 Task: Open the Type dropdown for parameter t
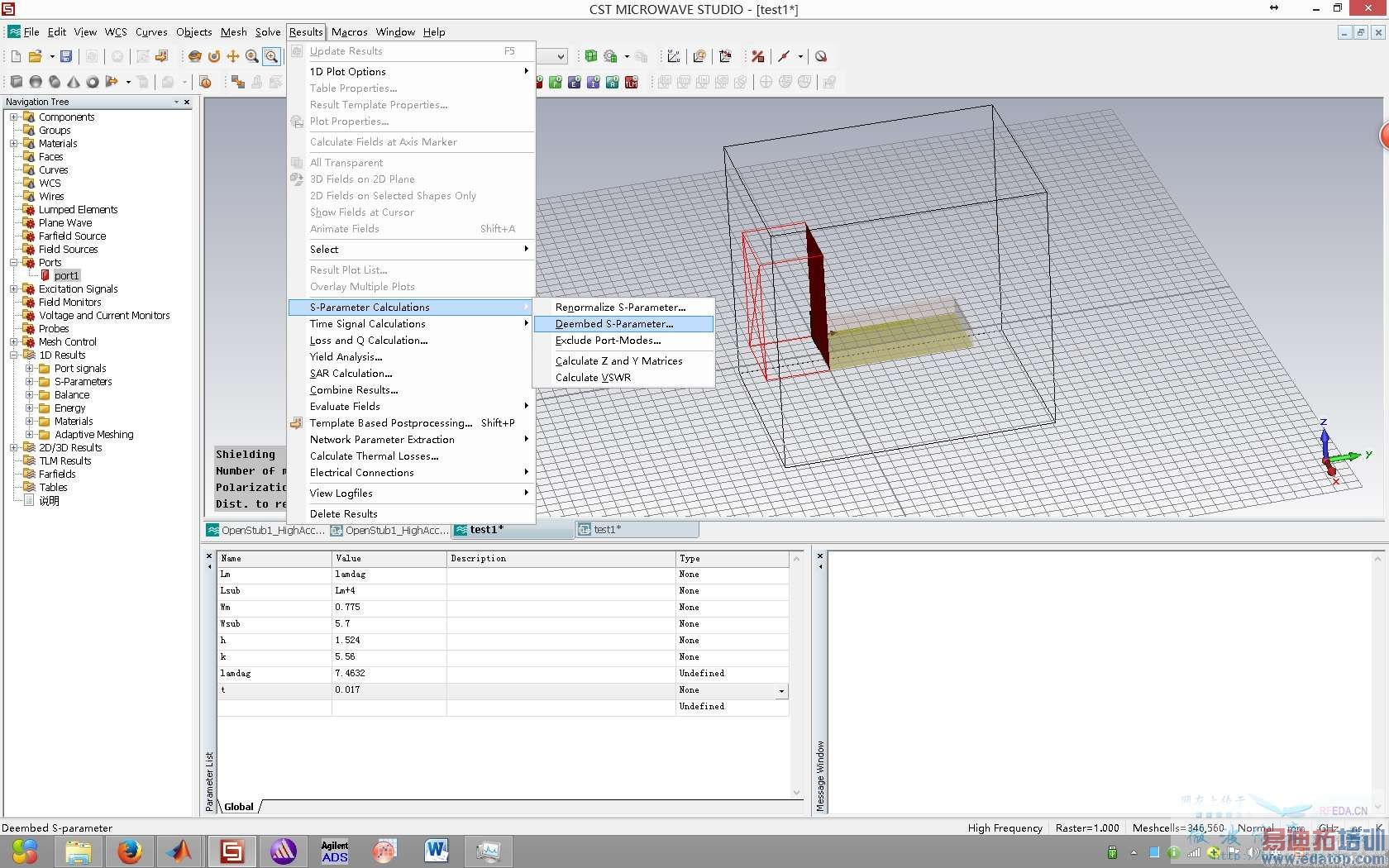(781, 690)
